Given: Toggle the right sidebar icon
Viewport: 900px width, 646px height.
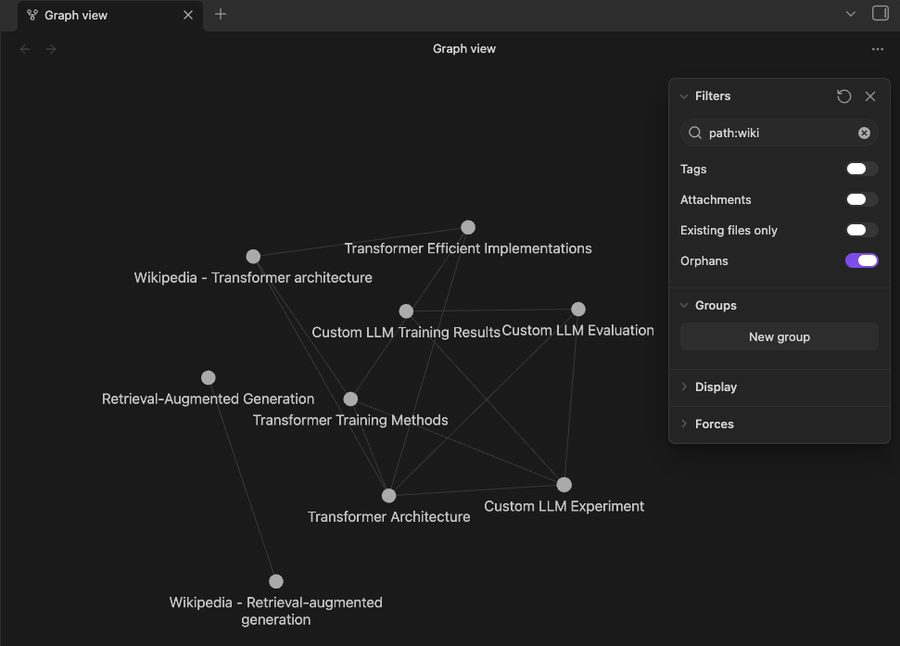Looking at the screenshot, I should (880, 13).
